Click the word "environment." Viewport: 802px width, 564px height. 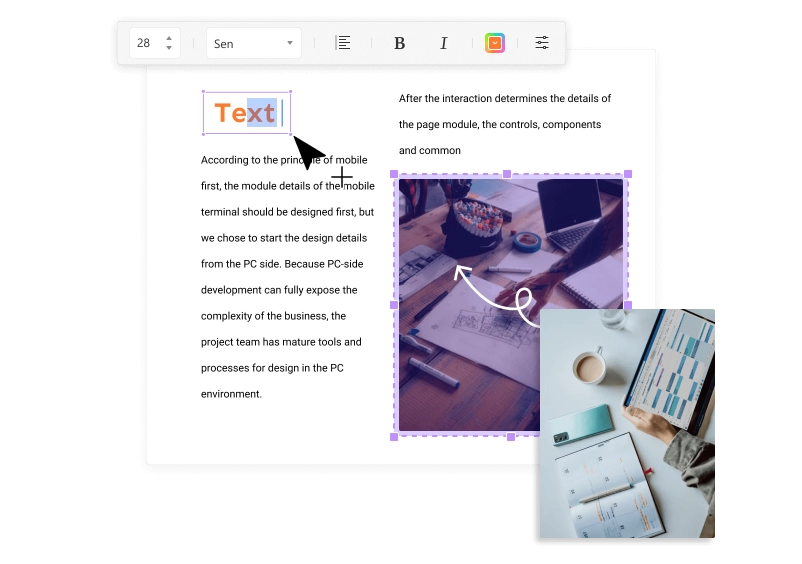(x=231, y=394)
